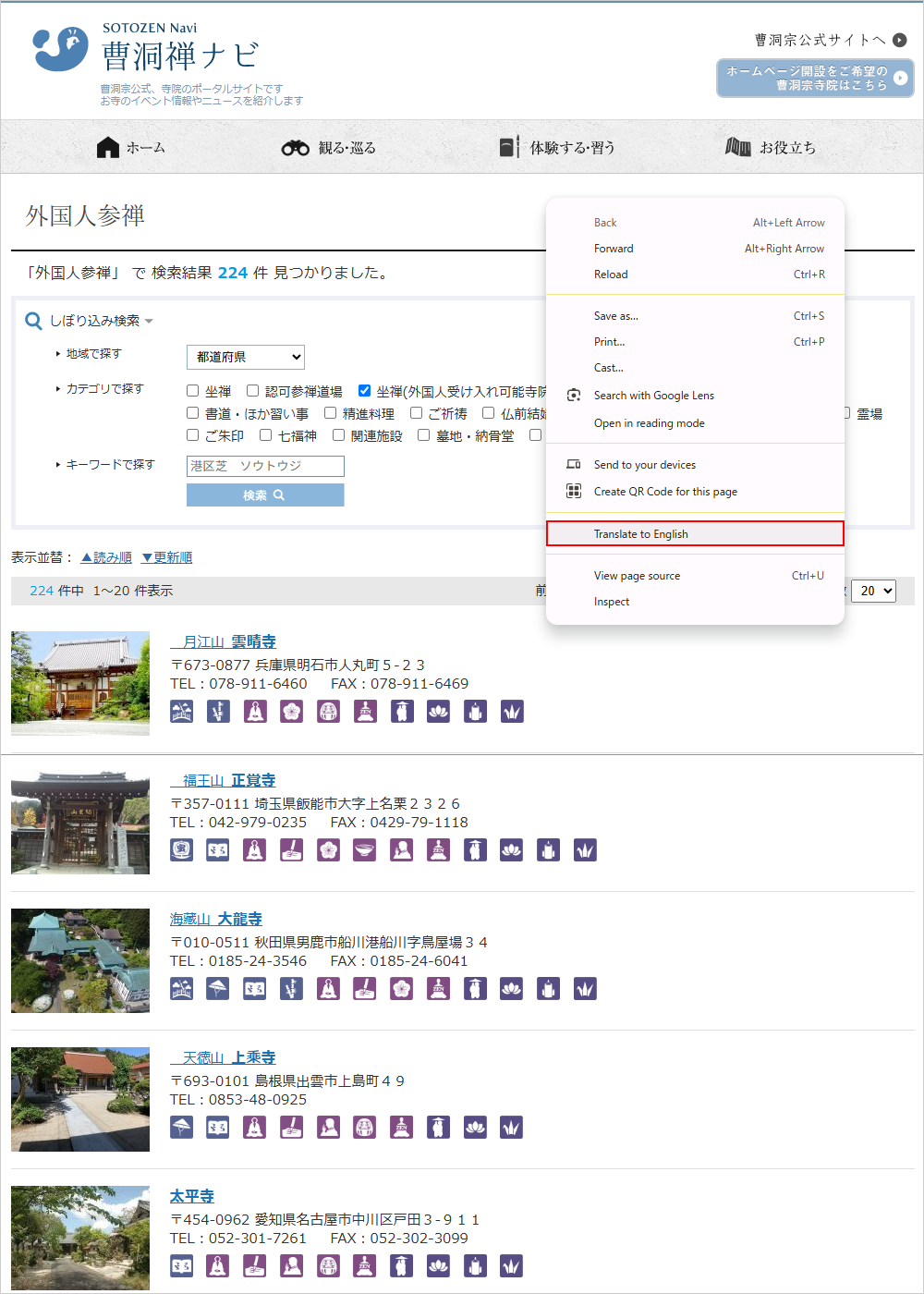The height and width of the screenshot is (1294, 924).
Task: Click the map icon beside お役立ち
Action: pyautogui.click(x=737, y=147)
